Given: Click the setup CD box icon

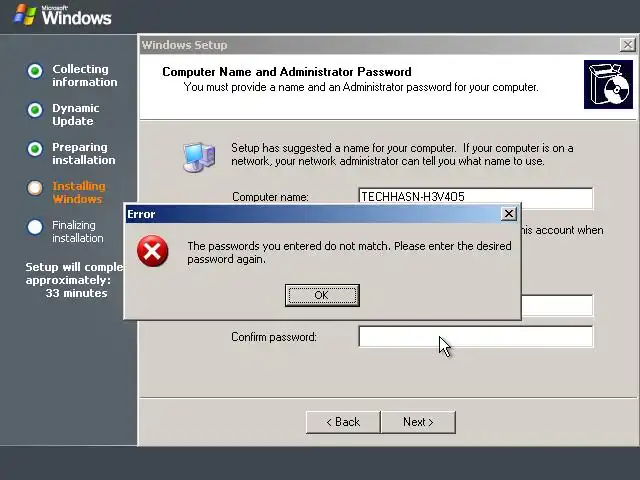Looking at the screenshot, I should [x=608, y=84].
